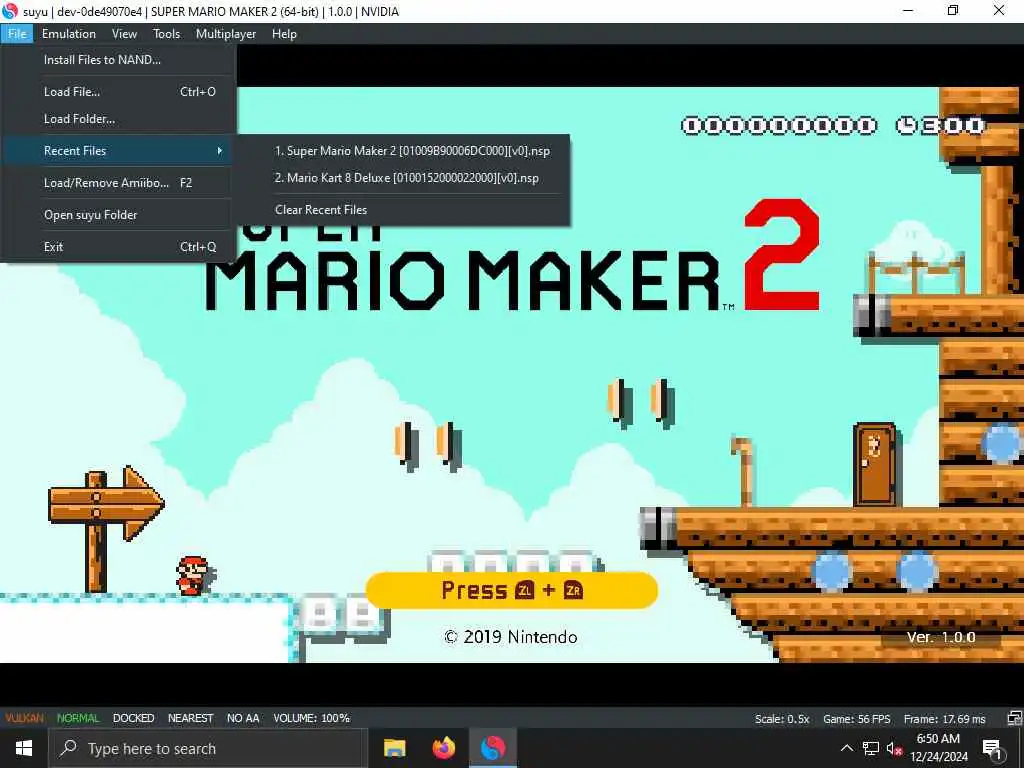Click the Mario character sprite

click(193, 575)
